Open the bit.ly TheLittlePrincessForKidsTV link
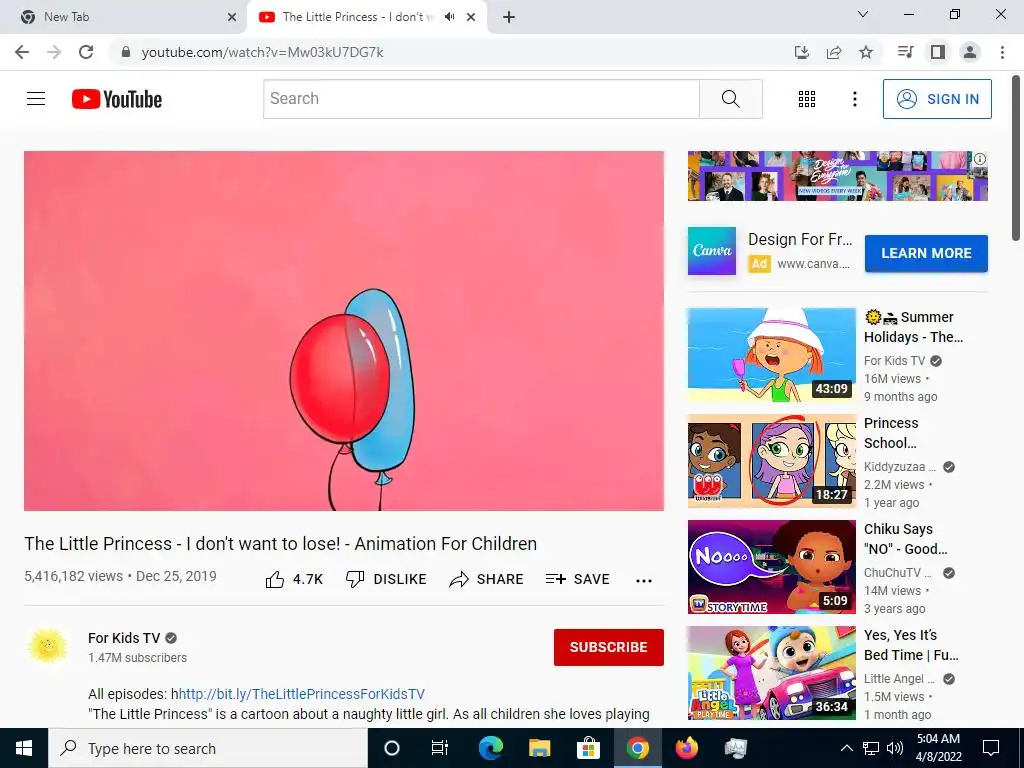Screen dimensions: 1024x768 [x=302, y=694]
